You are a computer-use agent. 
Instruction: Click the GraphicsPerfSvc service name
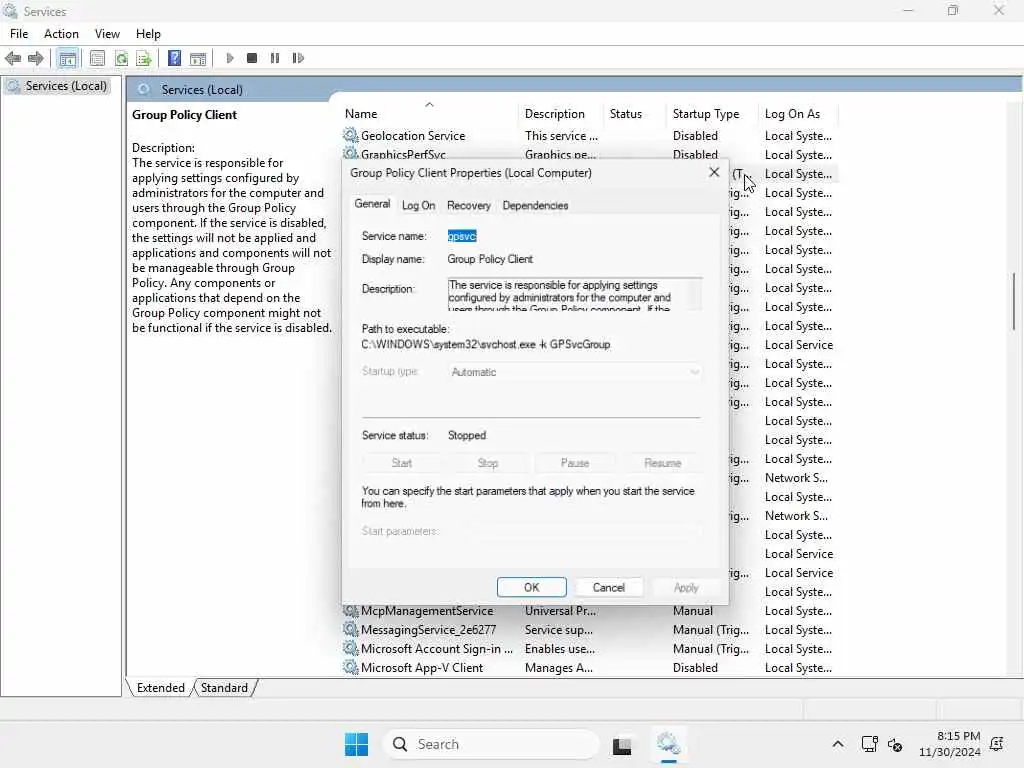tap(403, 155)
